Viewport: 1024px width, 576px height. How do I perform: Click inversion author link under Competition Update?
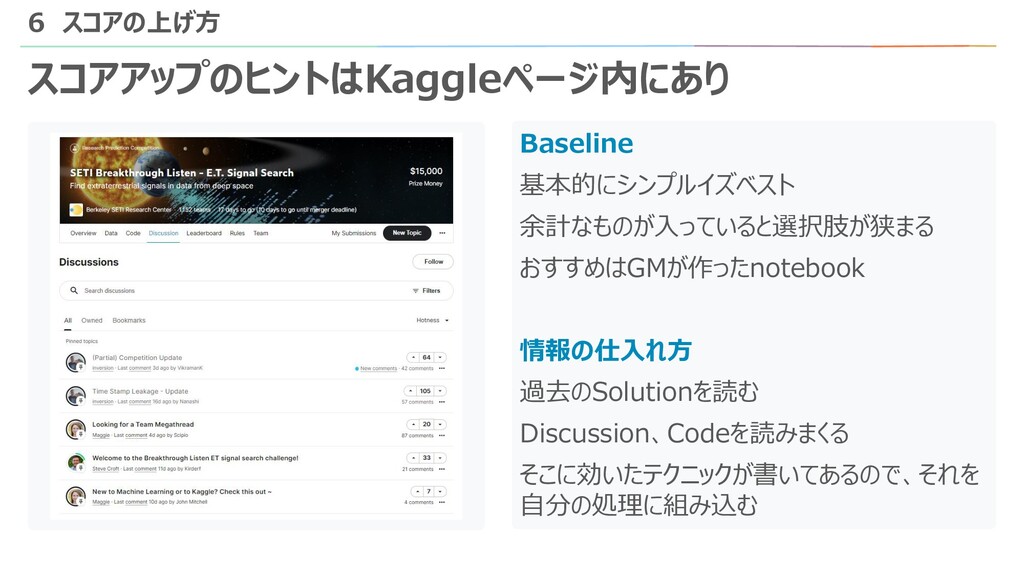tap(103, 368)
